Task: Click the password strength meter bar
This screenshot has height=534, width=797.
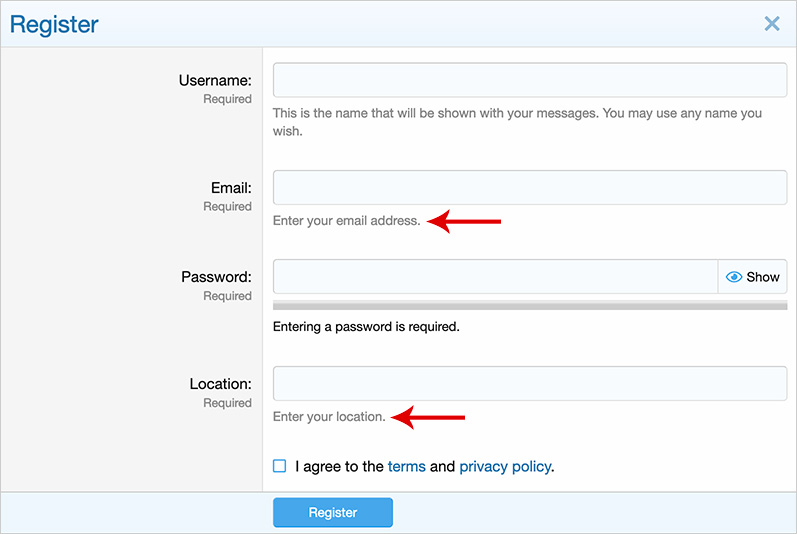Action: (x=529, y=305)
